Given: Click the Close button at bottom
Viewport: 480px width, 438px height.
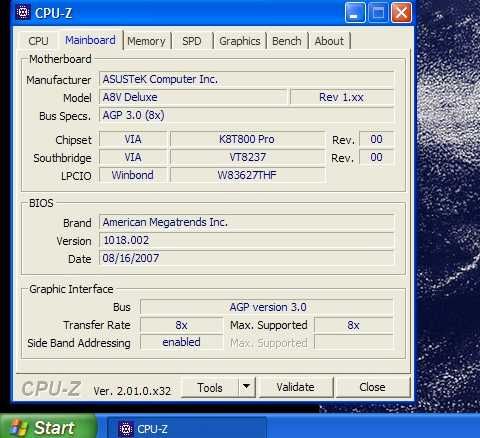Looking at the screenshot, I should tap(372, 387).
